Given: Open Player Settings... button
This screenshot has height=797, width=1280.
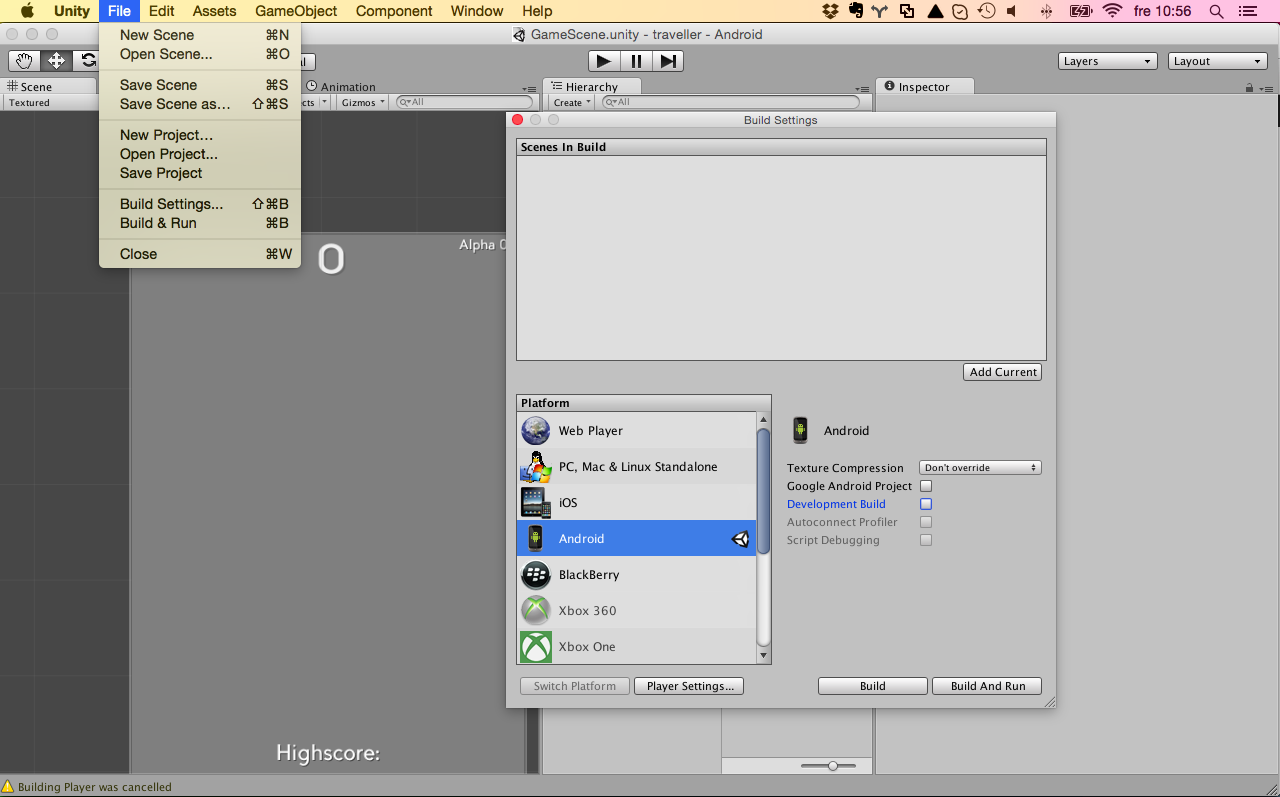Looking at the screenshot, I should (x=689, y=686).
